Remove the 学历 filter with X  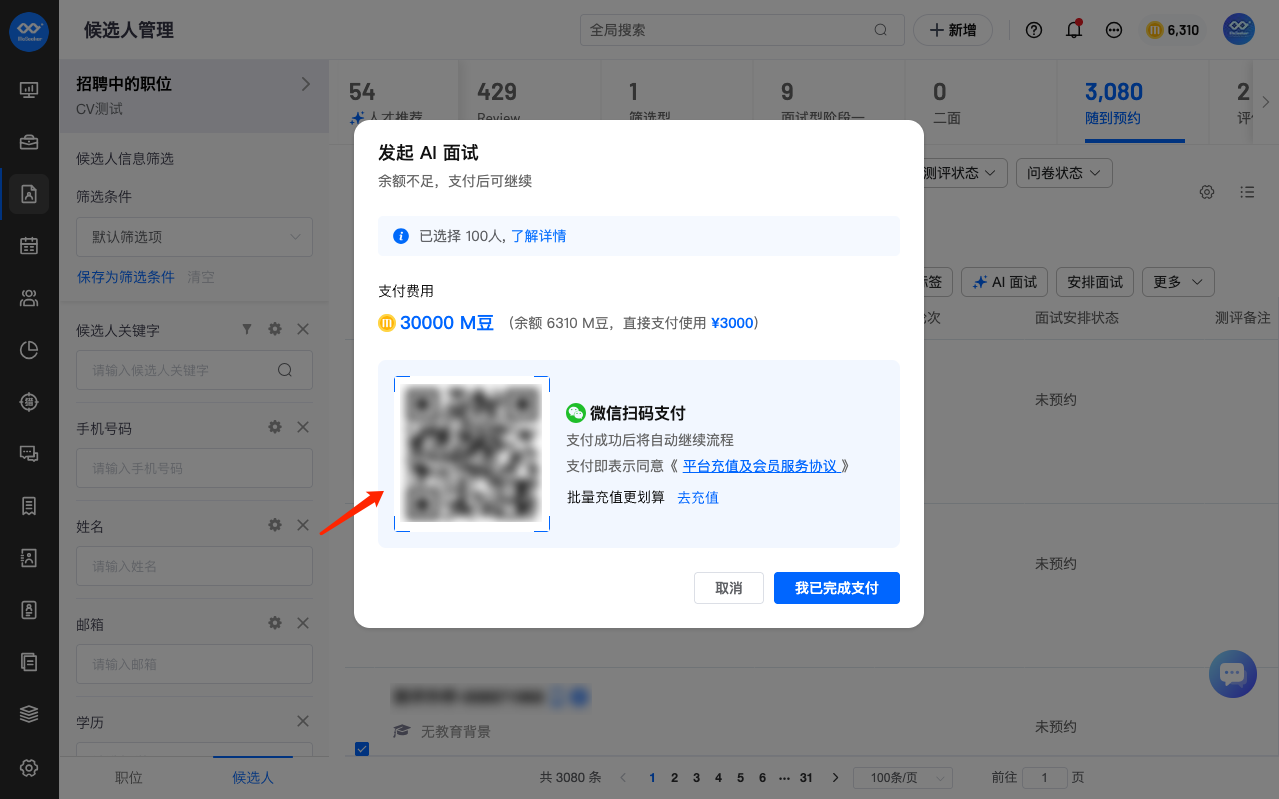pos(303,721)
